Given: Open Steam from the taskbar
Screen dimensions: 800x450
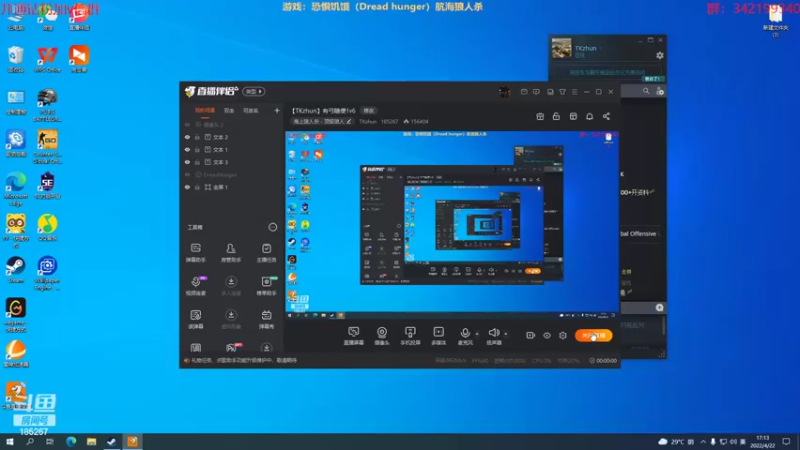Looking at the screenshot, I should pyautogui.click(x=111, y=441).
